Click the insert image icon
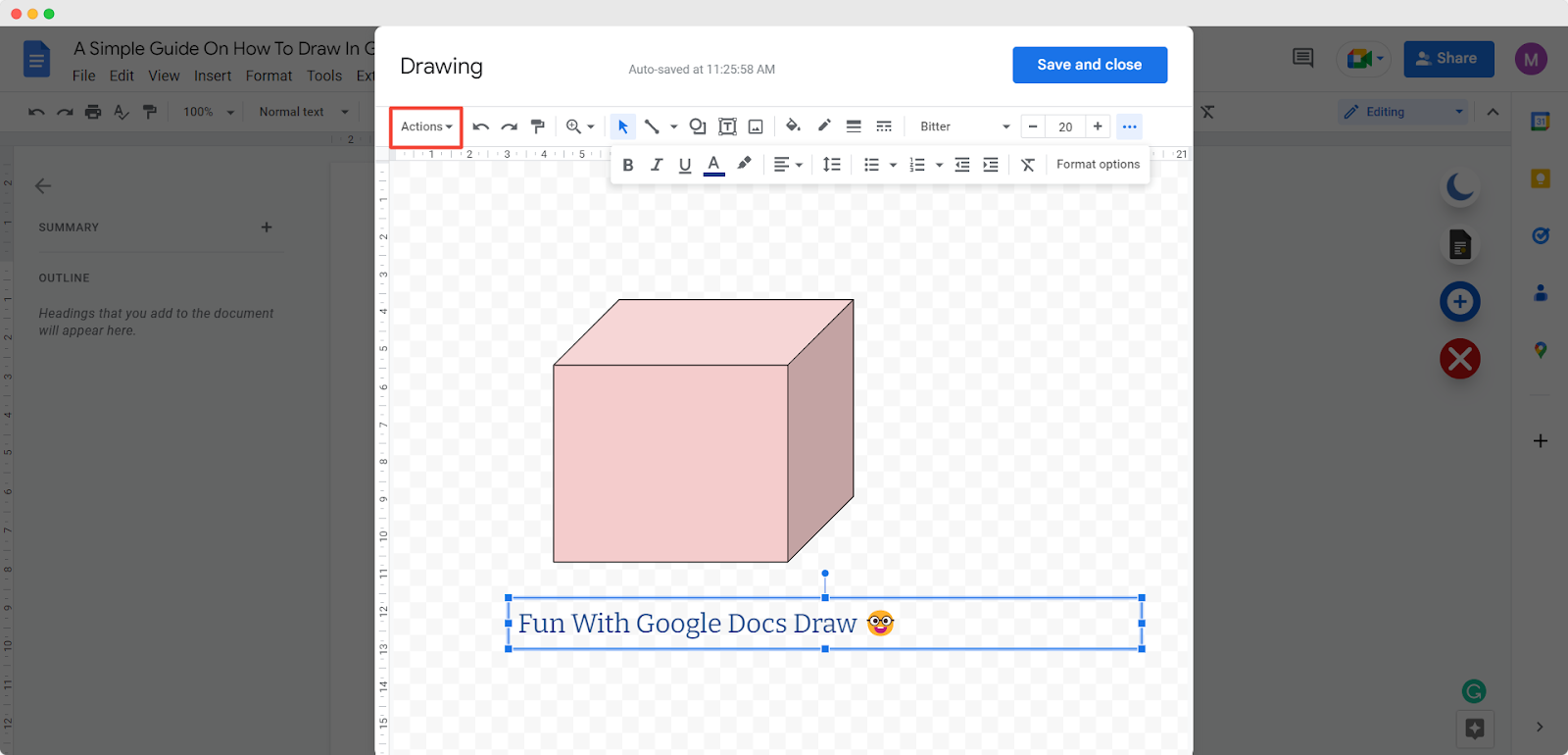The width and height of the screenshot is (1568, 755). point(756,126)
